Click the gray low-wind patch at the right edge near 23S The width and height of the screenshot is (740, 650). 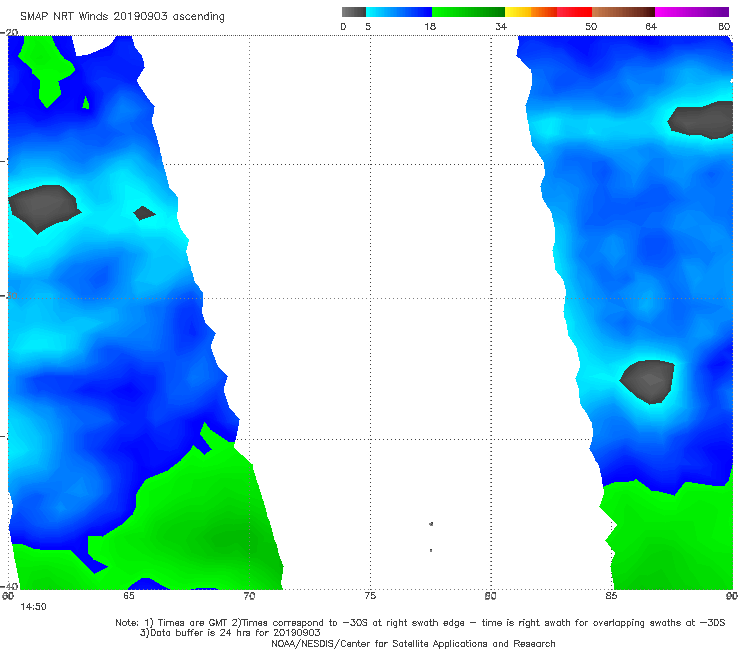702,120
